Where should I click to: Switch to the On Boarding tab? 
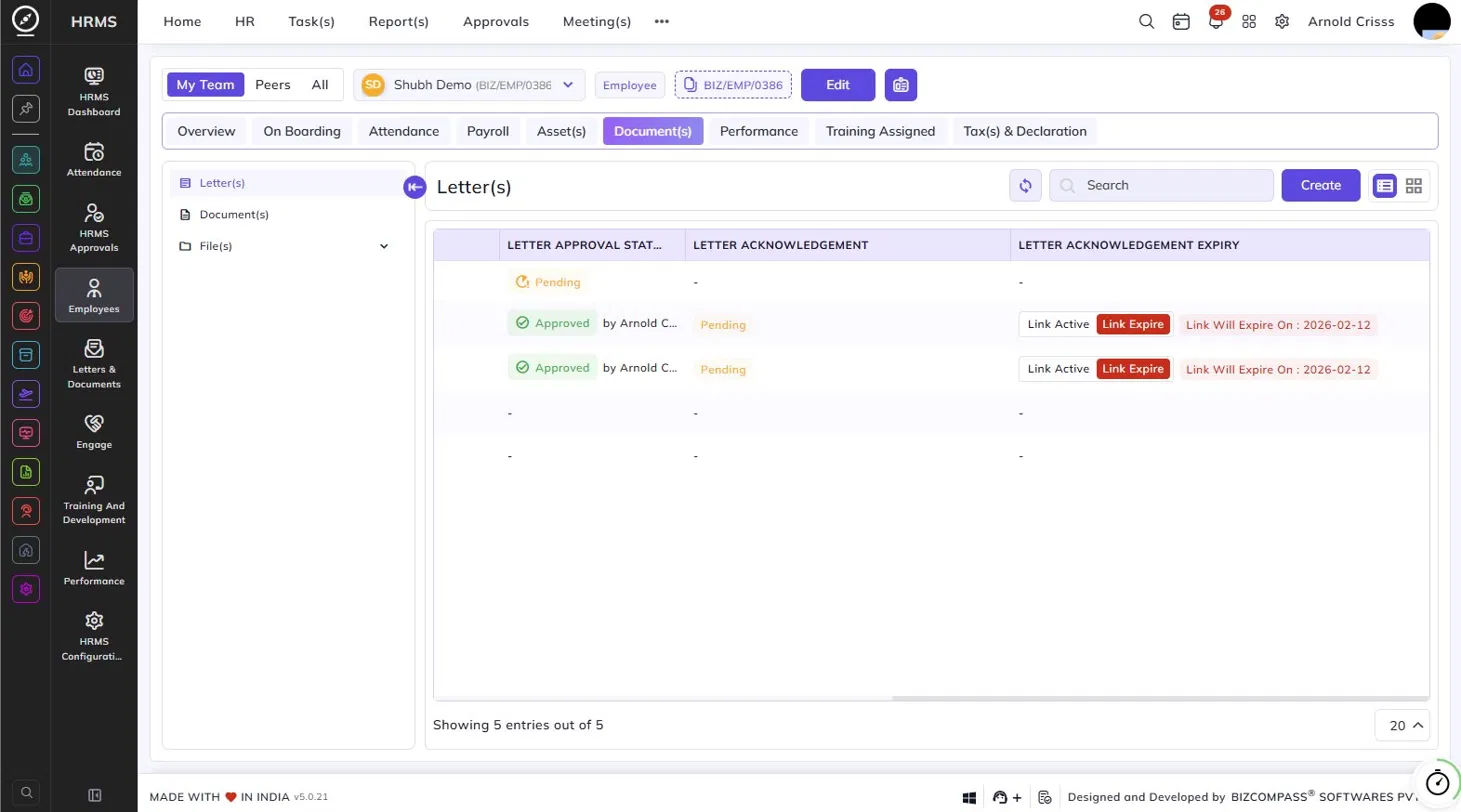tap(302, 131)
